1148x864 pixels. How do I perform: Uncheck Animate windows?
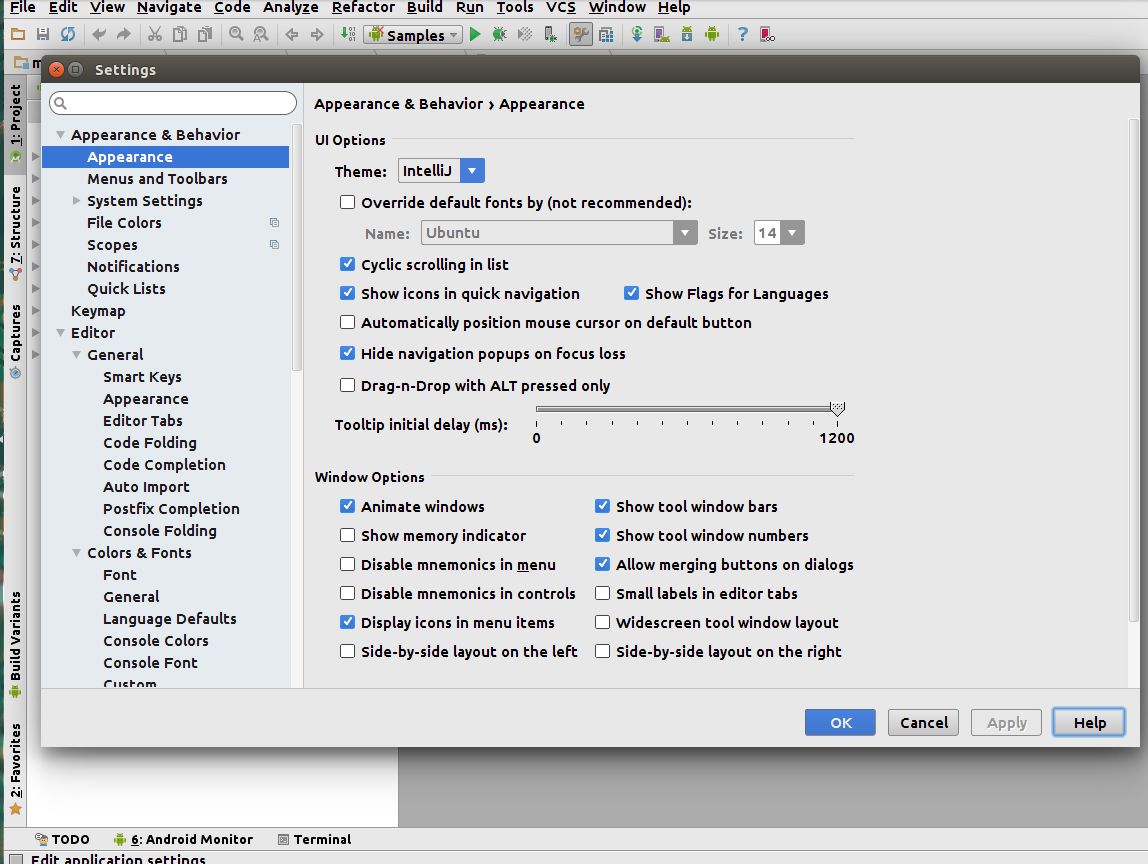348,506
